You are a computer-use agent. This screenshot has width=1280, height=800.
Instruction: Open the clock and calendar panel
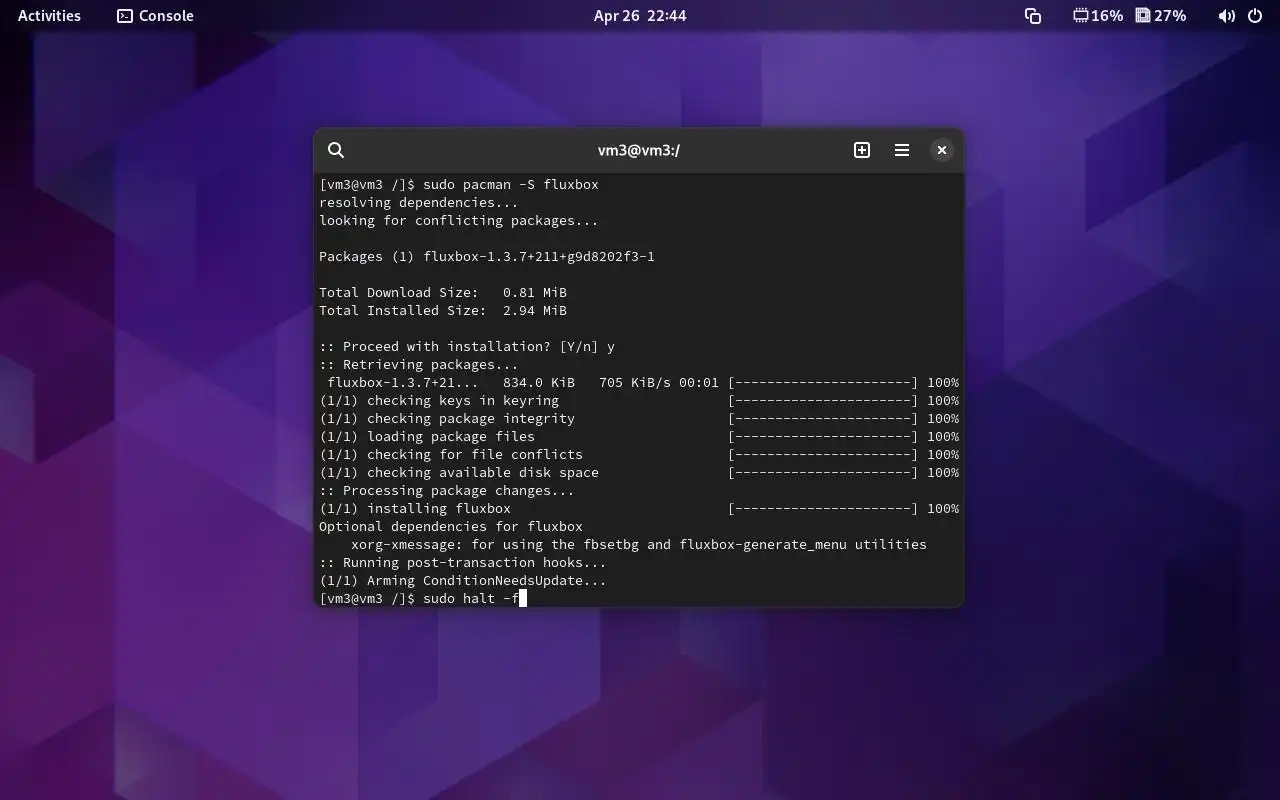pos(640,16)
